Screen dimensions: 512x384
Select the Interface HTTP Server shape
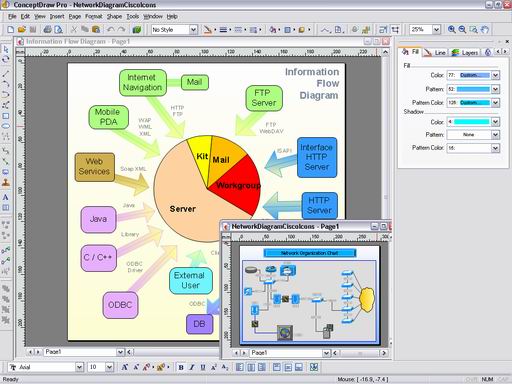pos(317,157)
